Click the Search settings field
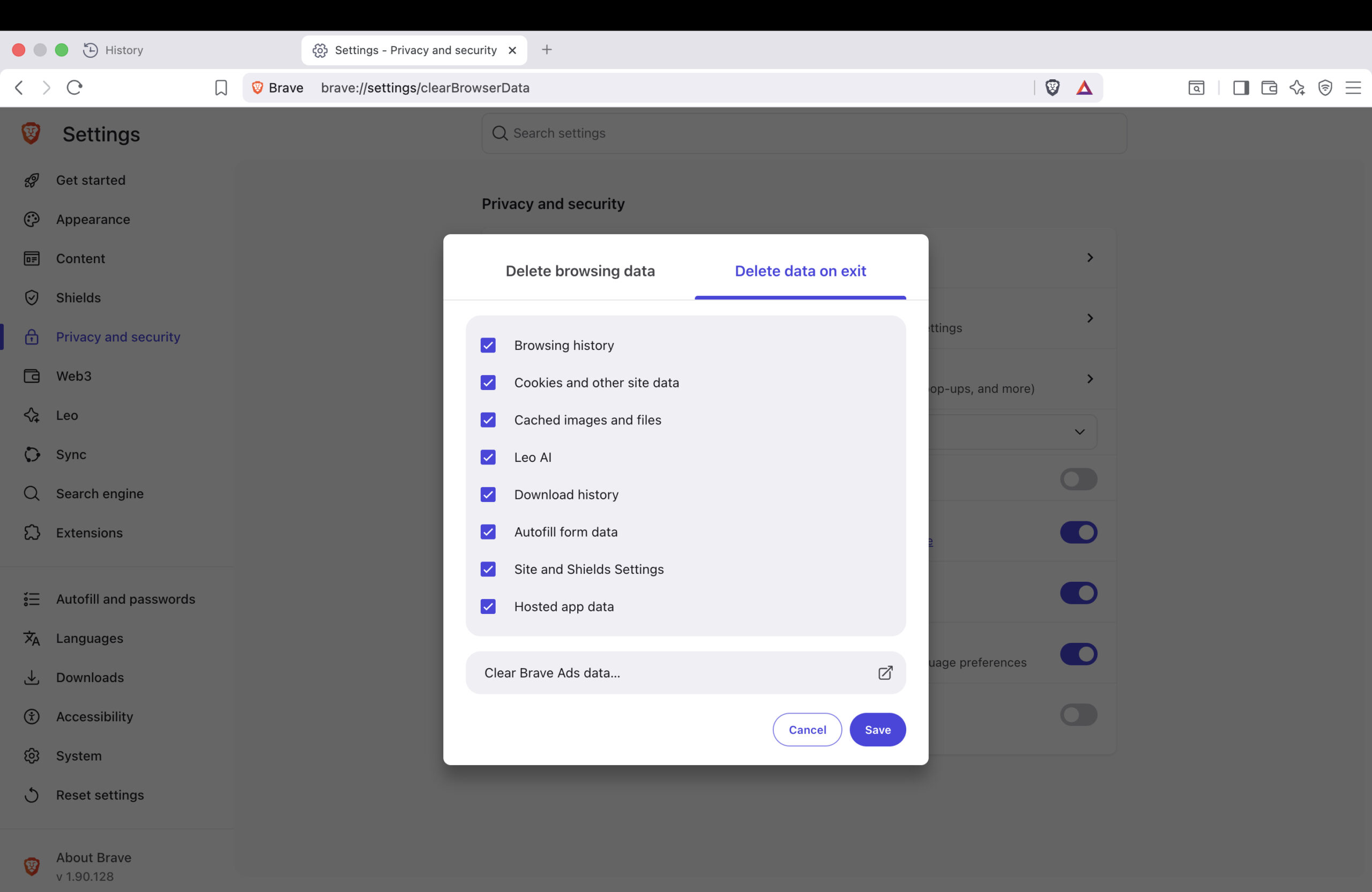This screenshot has height=892, width=1372. point(804,133)
